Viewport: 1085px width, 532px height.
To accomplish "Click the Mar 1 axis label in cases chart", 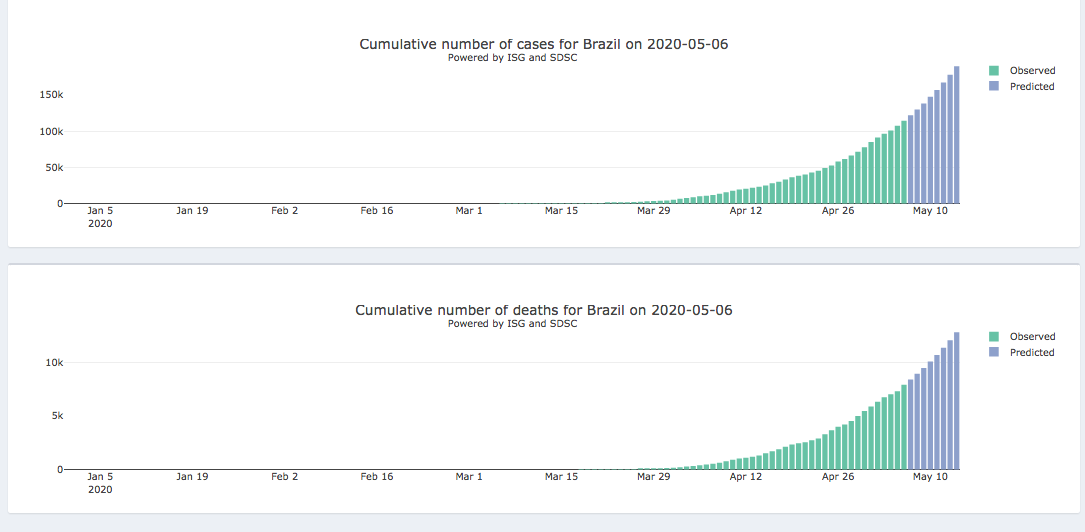I will [469, 211].
